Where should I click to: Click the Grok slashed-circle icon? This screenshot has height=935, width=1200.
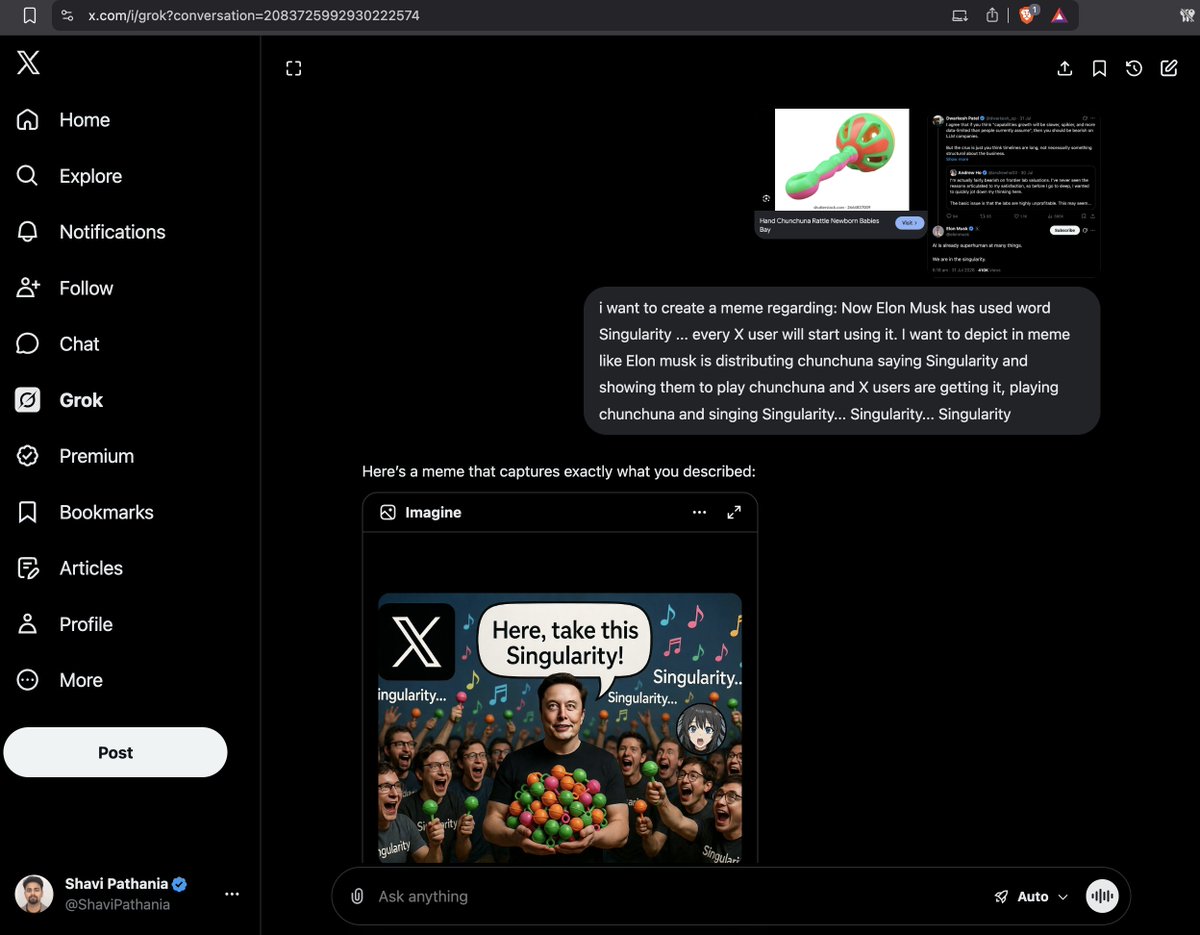tap(28, 400)
